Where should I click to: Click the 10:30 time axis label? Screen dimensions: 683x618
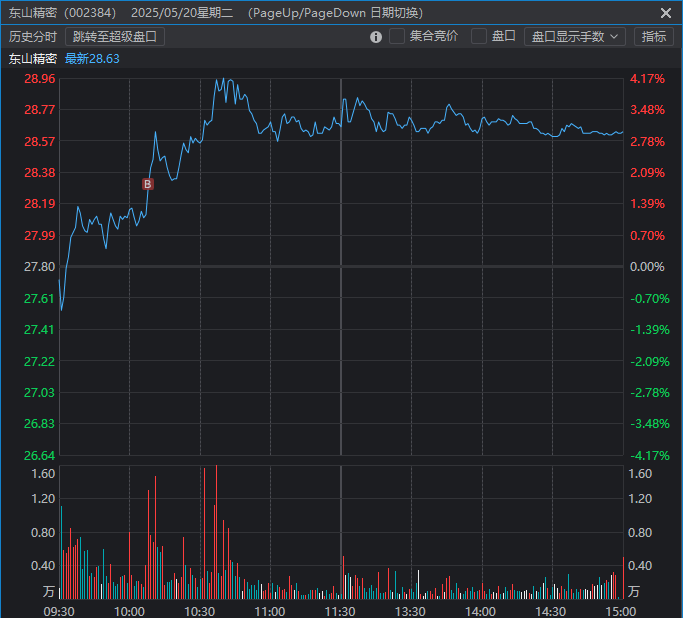pos(200,611)
